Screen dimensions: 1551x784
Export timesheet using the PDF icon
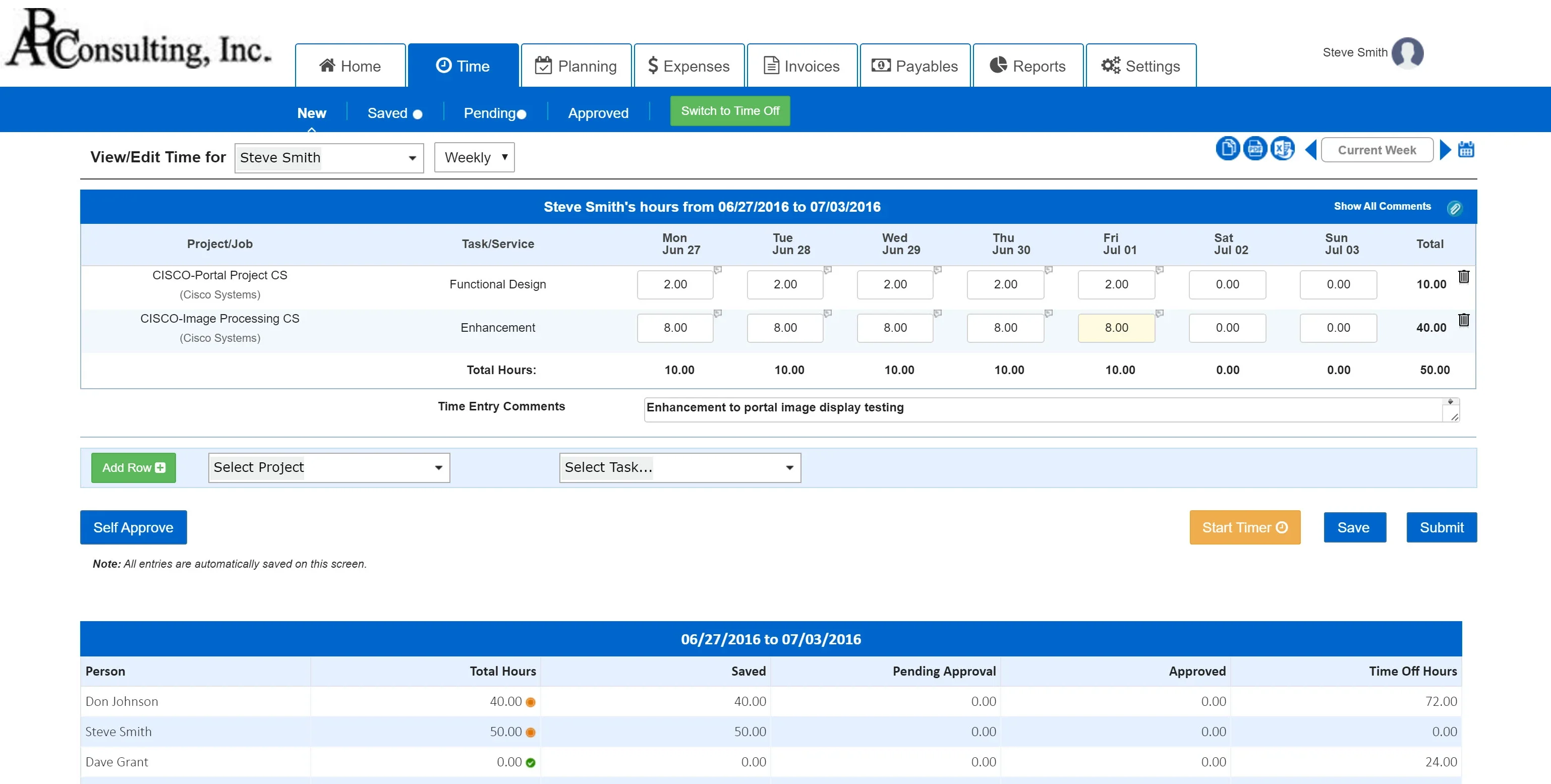pyautogui.click(x=1255, y=149)
